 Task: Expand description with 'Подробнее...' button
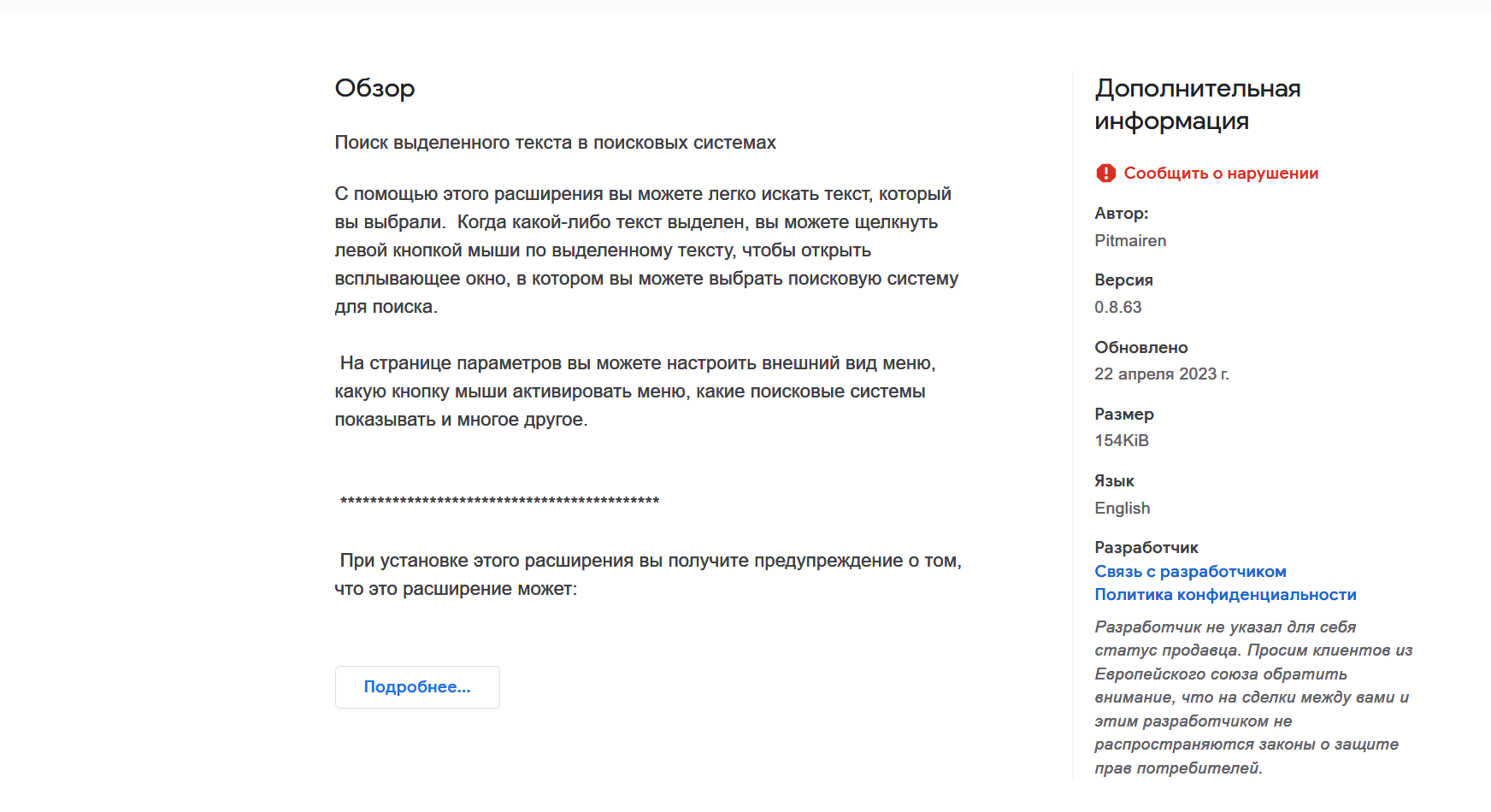417,687
